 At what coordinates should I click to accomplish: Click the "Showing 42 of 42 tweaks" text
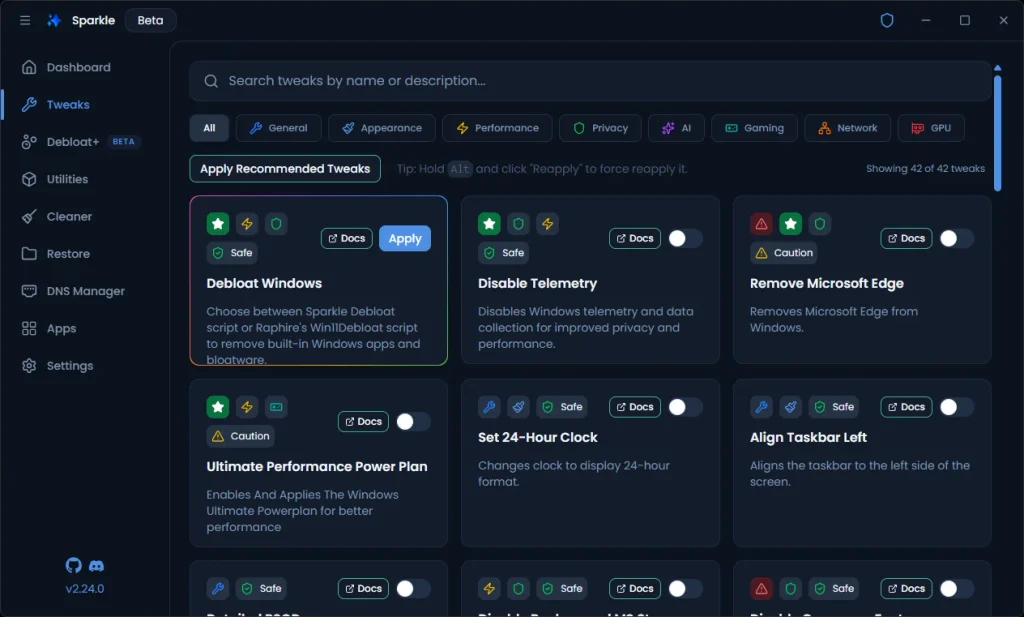point(925,168)
